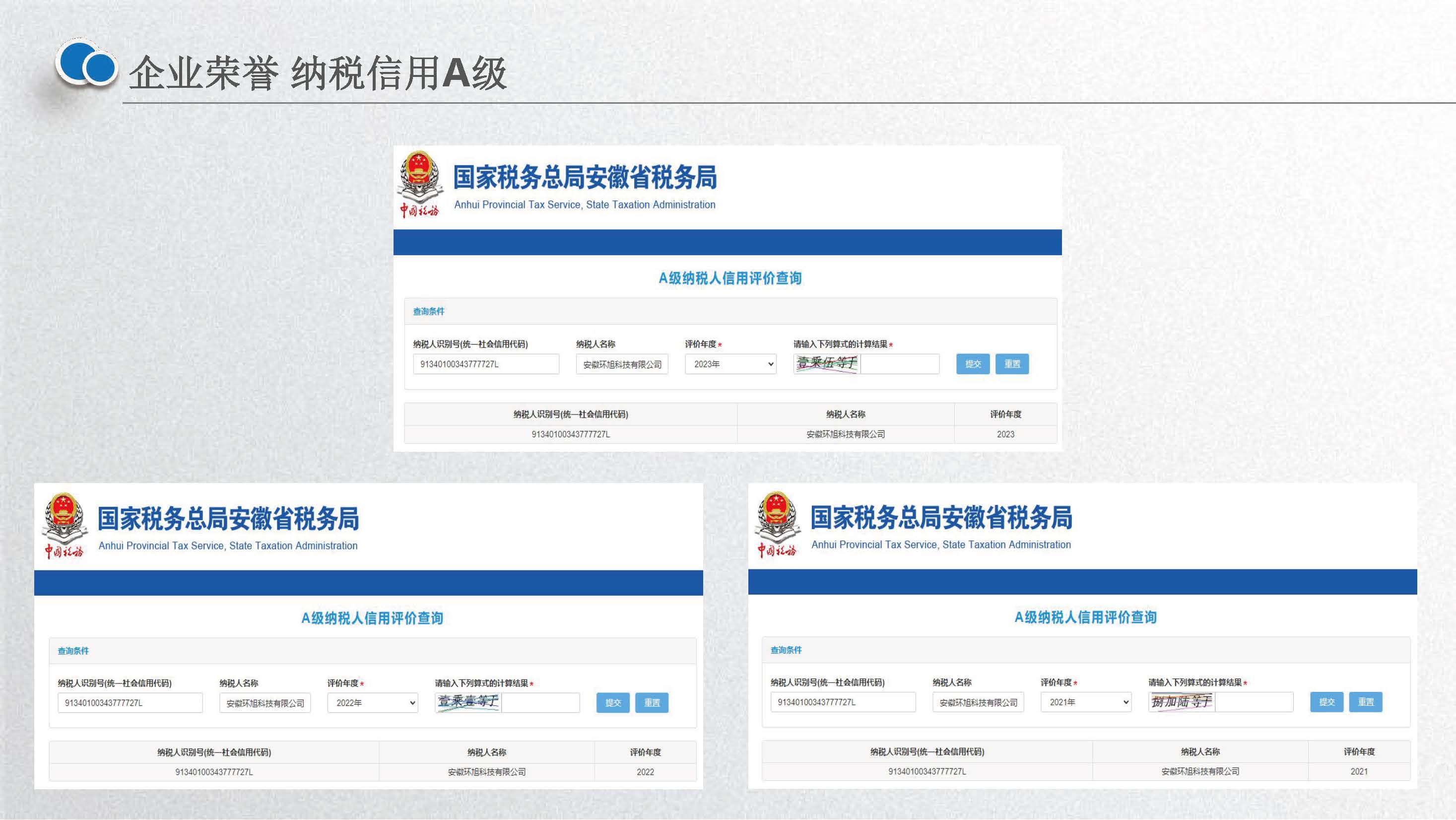This screenshot has width=1456, height=820.
Task: Refresh the 壹乘伍等于 captcha image
Action: point(826,364)
